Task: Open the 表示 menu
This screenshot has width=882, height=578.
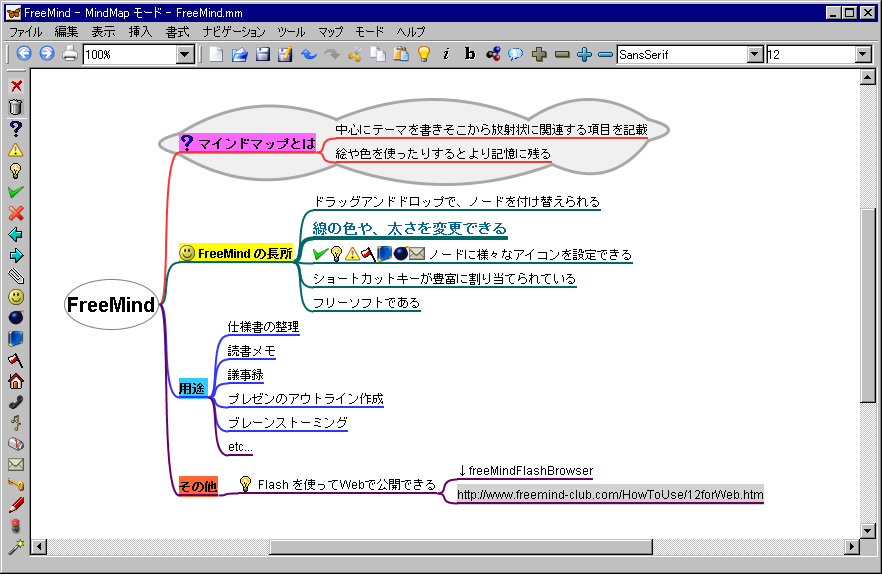Action: (104, 32)
